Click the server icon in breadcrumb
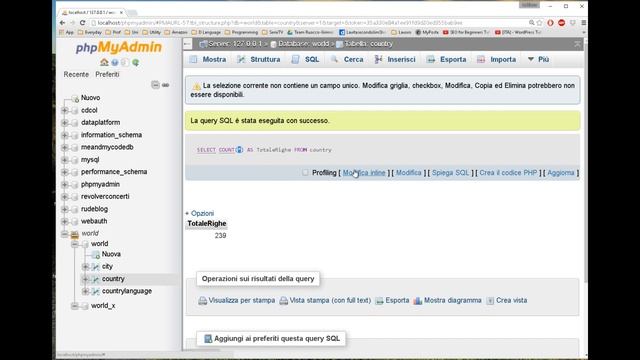 [203, 44]
